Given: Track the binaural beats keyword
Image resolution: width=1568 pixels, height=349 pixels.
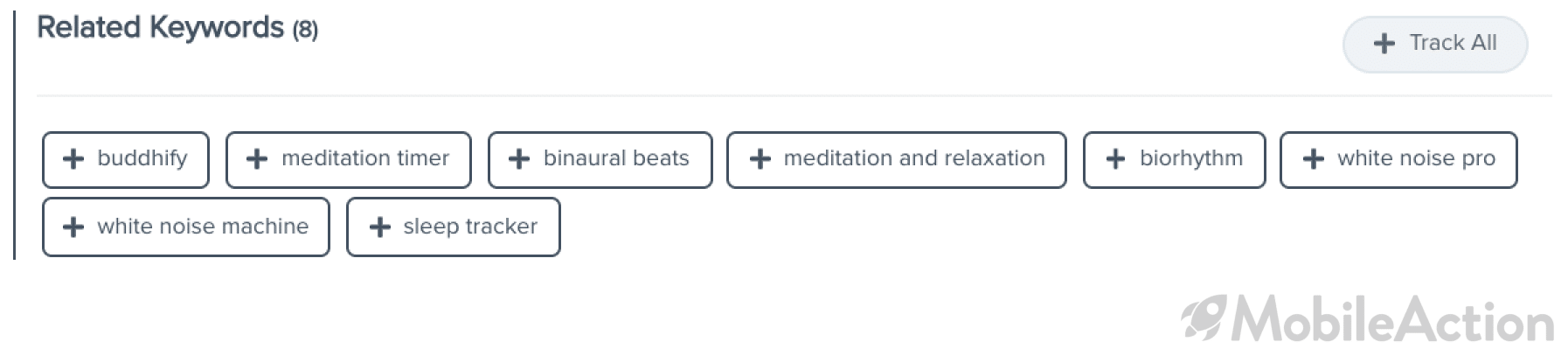Looking at the screenshot, I should tap(600, 159).
